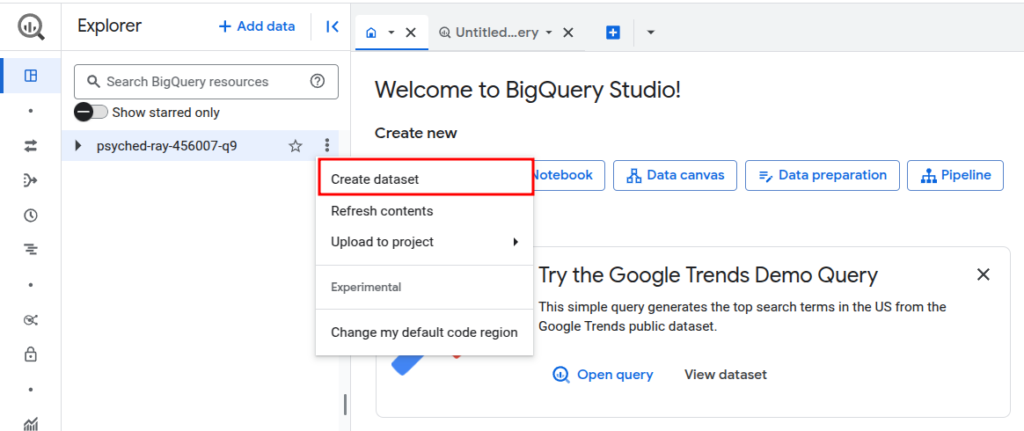This screenshot has width=1024, height=431.
Task: Click the Explorer panel heading
Action: tap(110, 27)
